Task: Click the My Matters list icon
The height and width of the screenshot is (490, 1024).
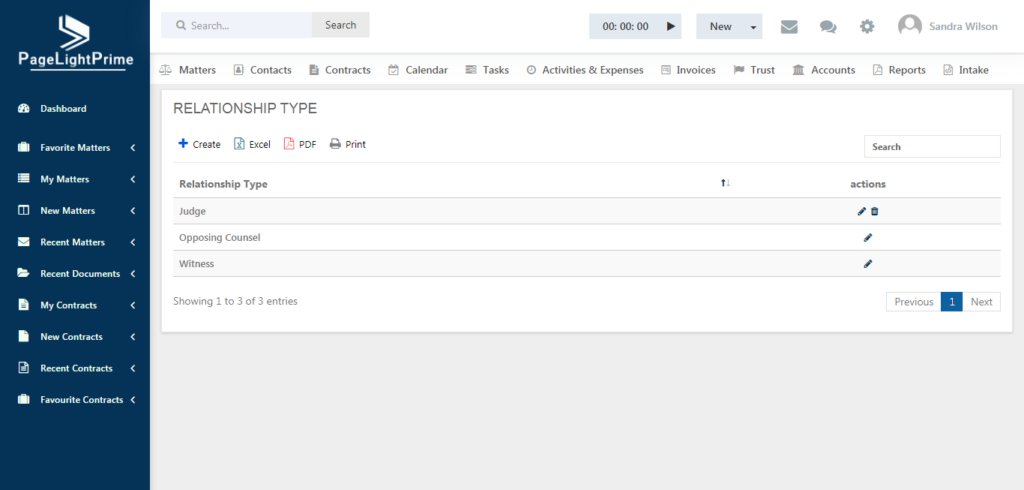Action: click(24, 178)
